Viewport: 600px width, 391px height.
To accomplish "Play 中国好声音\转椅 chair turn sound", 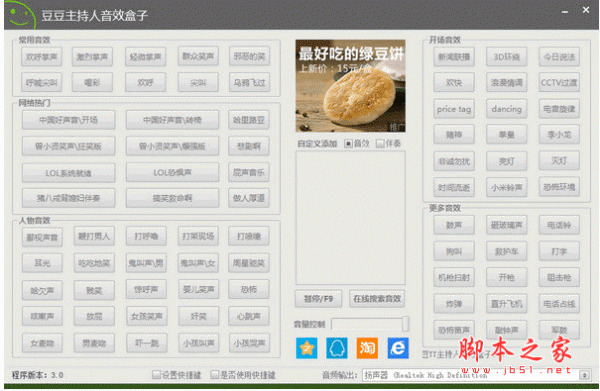I will pyautogui.click(x=172, y=120).
